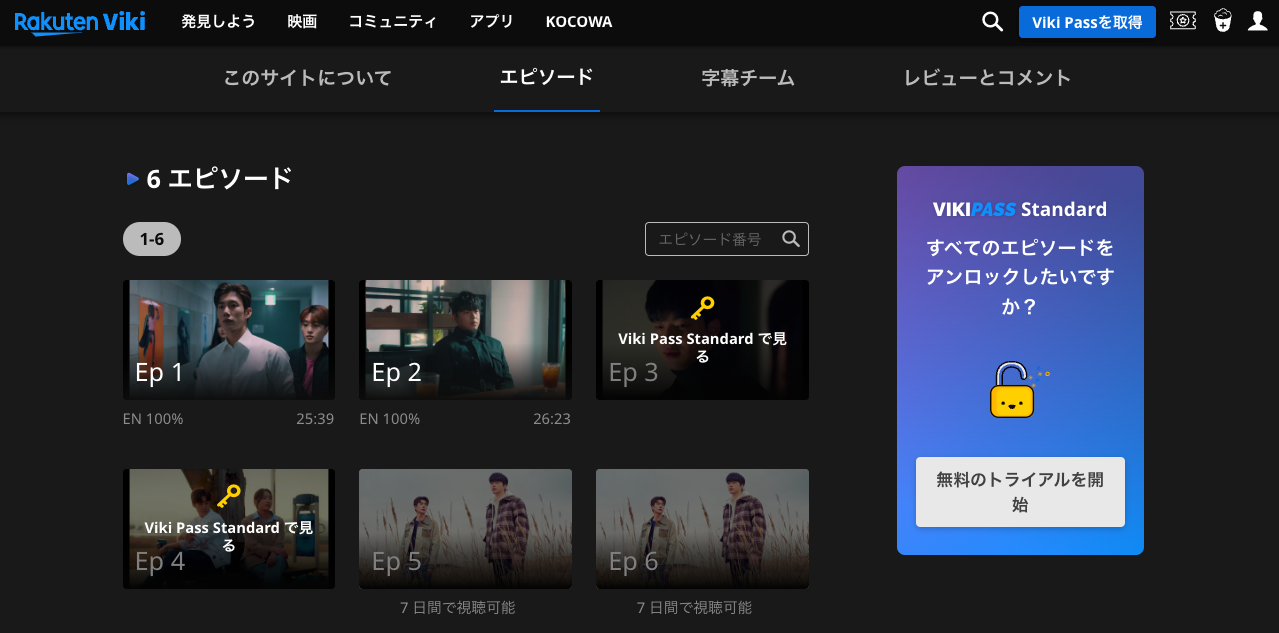Click the magnifier in episode number field
The height and width of the screenshot is (633, 1279).
[x=791, y=239]
